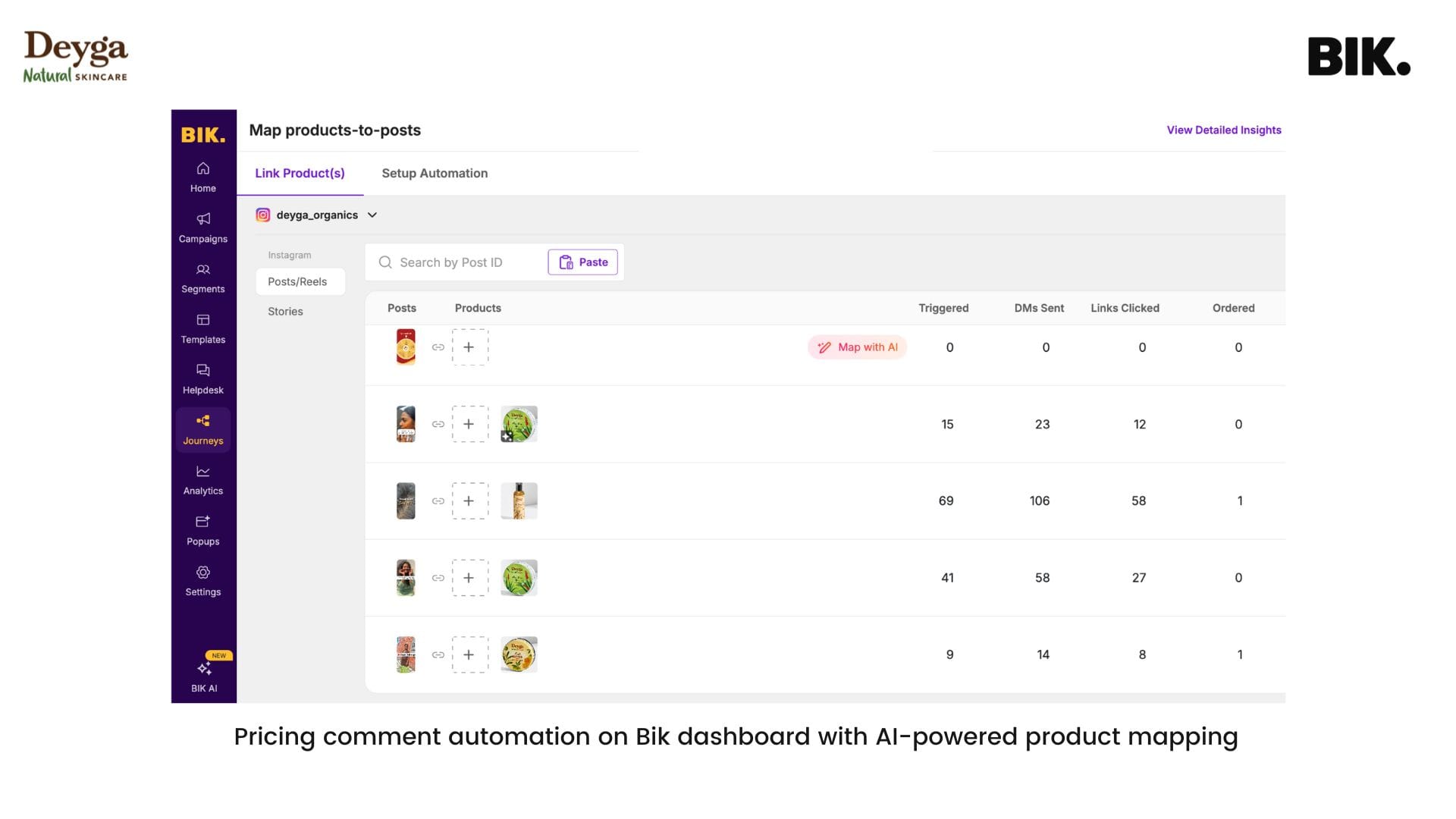Click Links Clicked value 27
Image resolution: width=1456 pixels, height=819 pixels.
tap(1139, 578)
